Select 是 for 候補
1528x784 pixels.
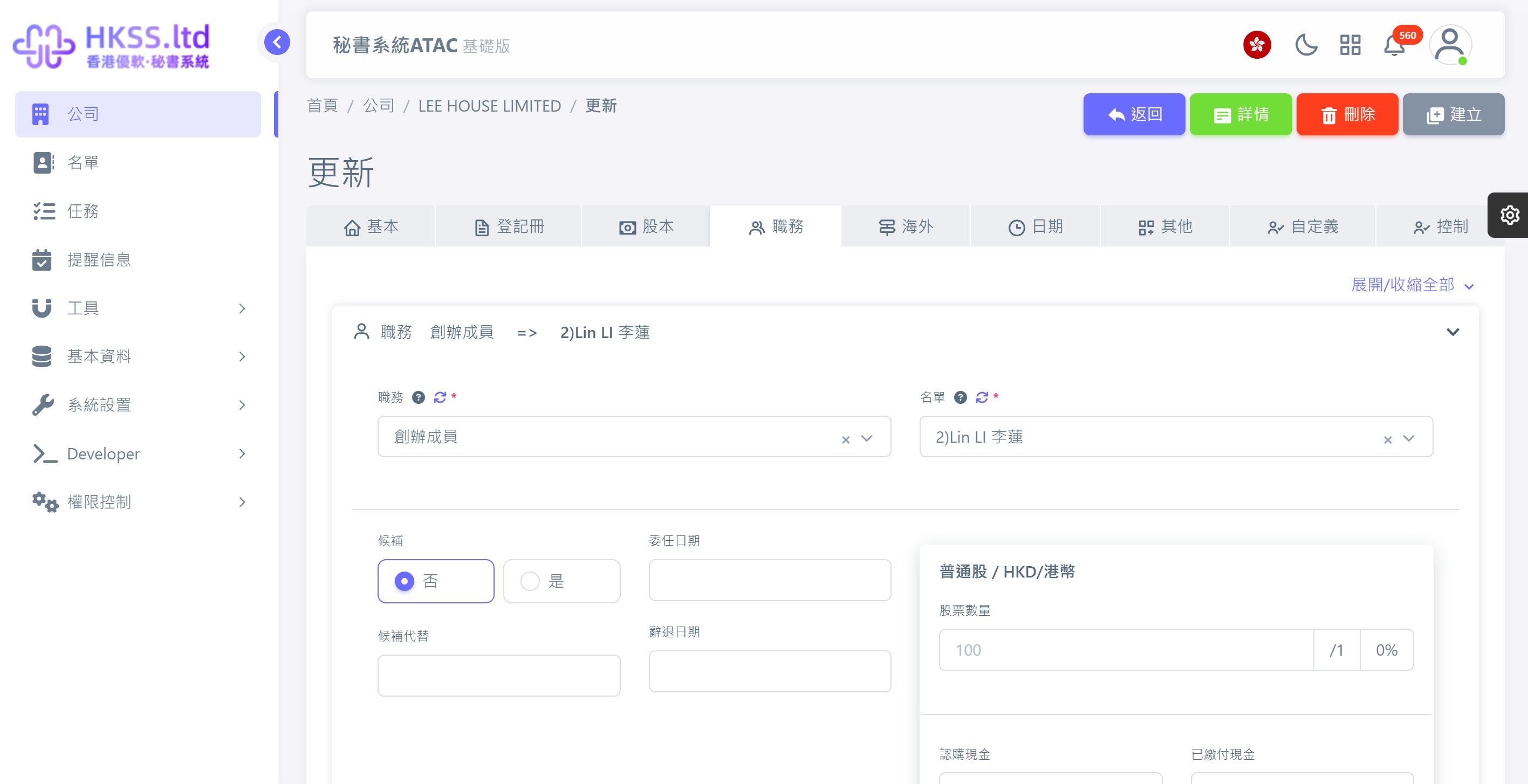[561, 581]
